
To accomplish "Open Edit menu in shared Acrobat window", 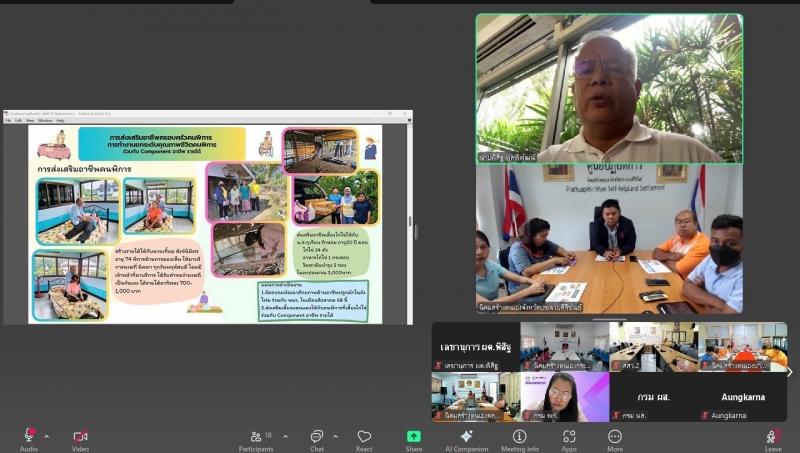I will [x=18, y=120].
